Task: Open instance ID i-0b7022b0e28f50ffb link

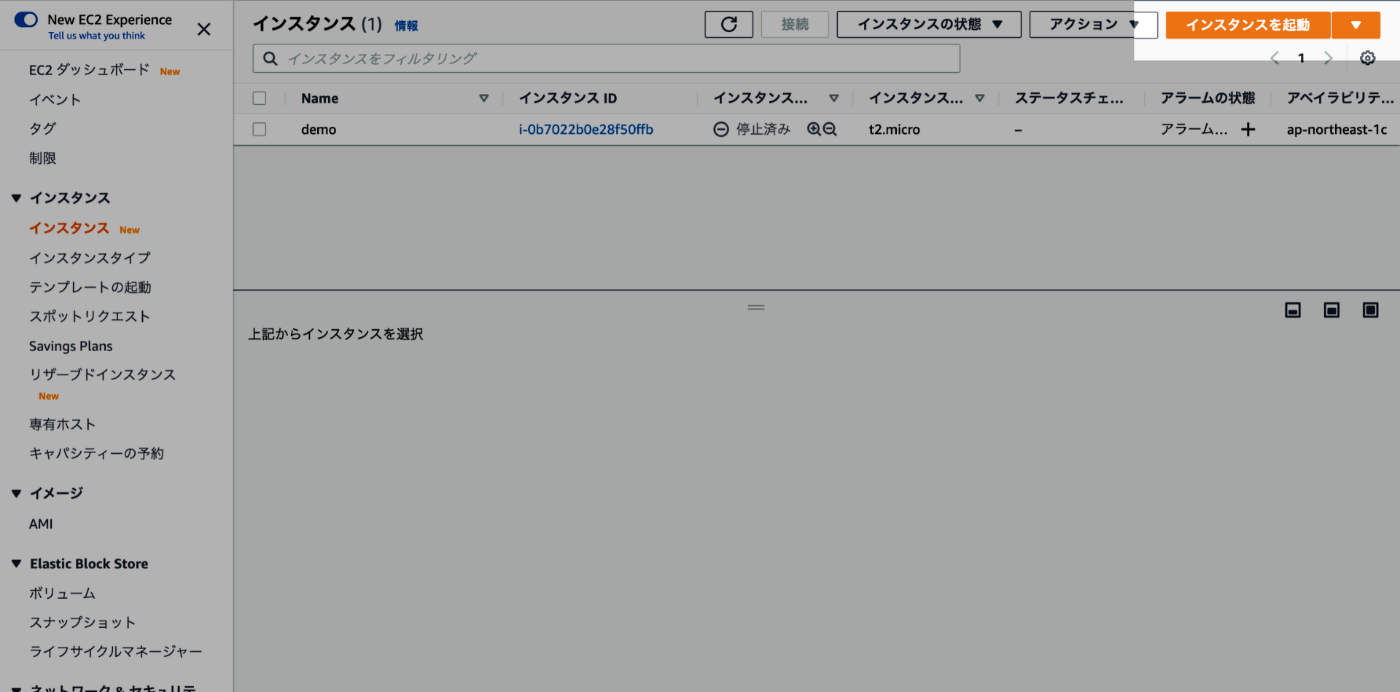Action: (x=586, y=129)
